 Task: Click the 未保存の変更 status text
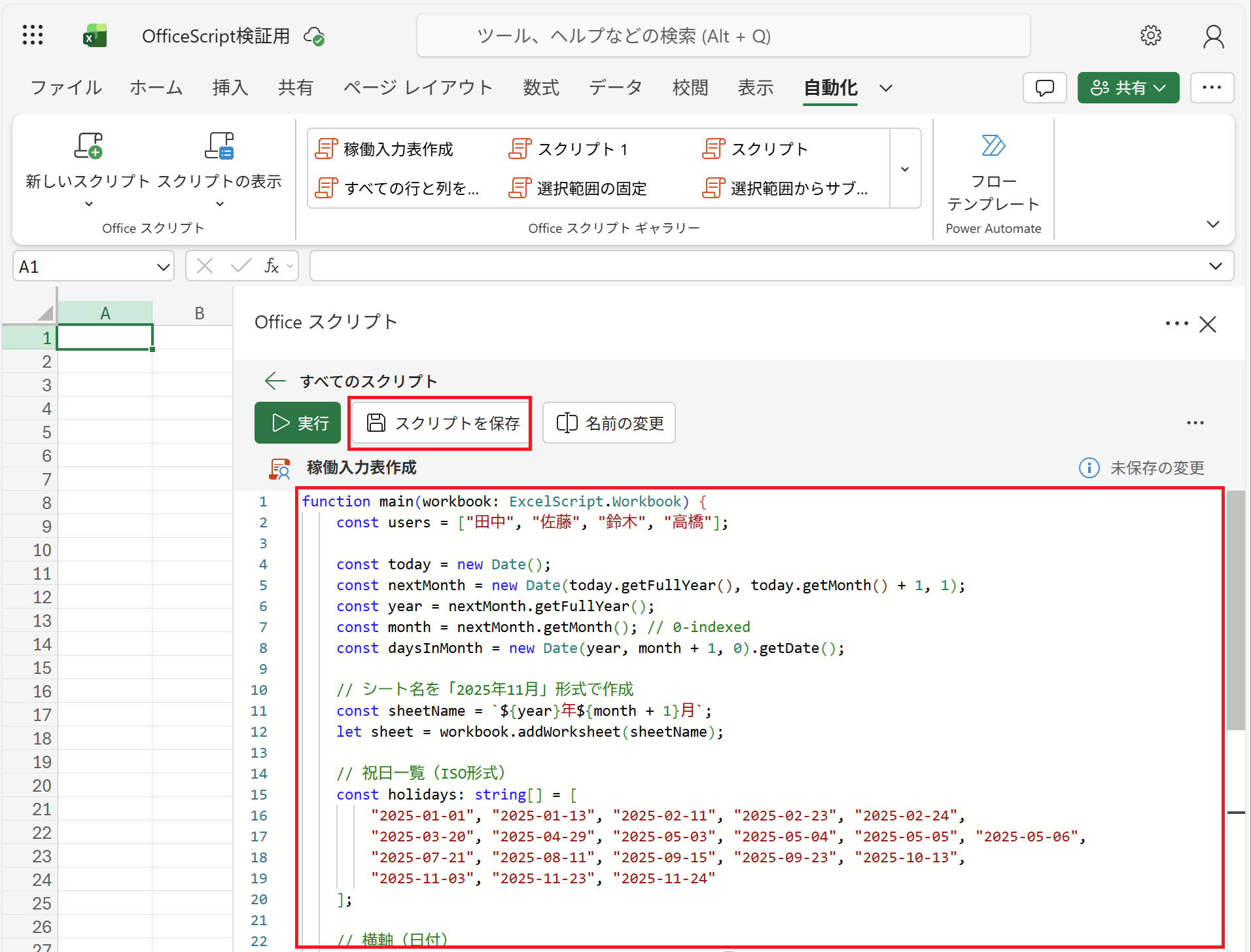[1157, 468]
